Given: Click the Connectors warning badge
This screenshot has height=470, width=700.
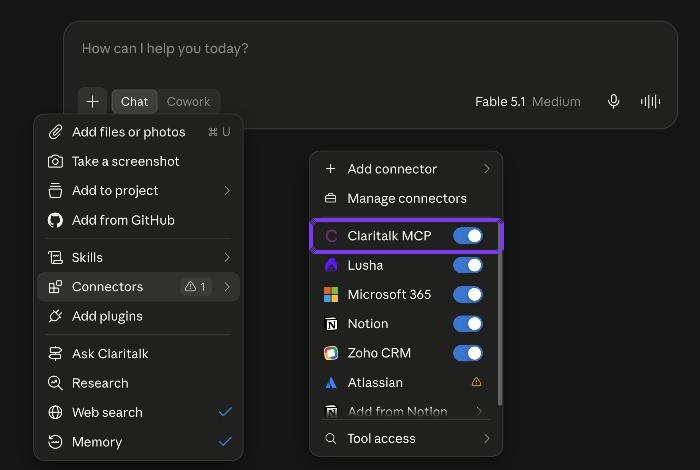Looking at the screenshot, I should pyautogui.click(x=196, y=287).
